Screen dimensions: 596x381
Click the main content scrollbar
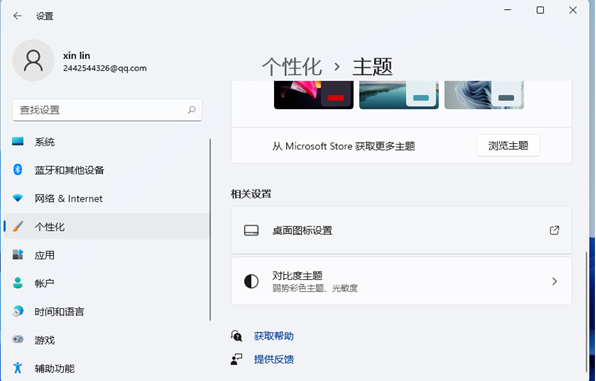[x=586, y=312]
